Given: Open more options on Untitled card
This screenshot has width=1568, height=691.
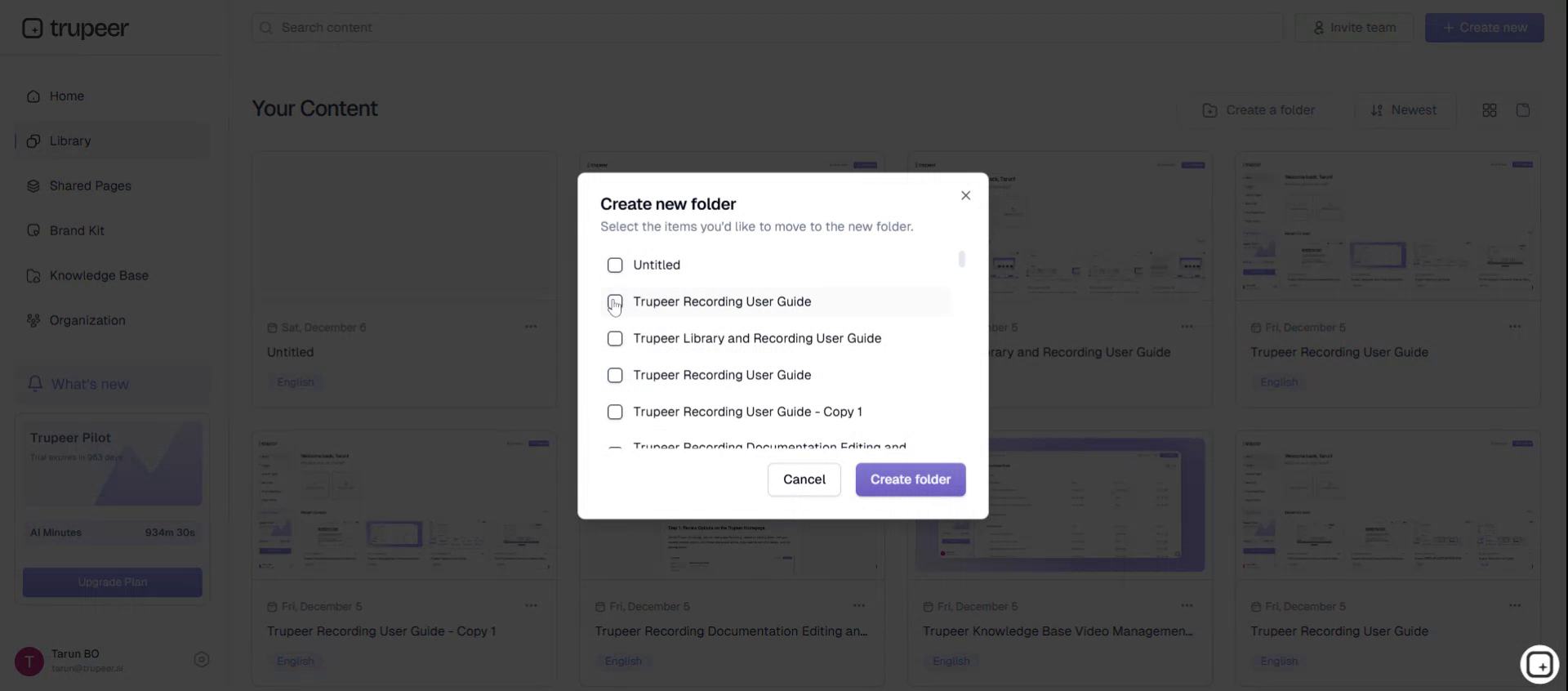Looking at the screenshot, I should tap(531, 327).
